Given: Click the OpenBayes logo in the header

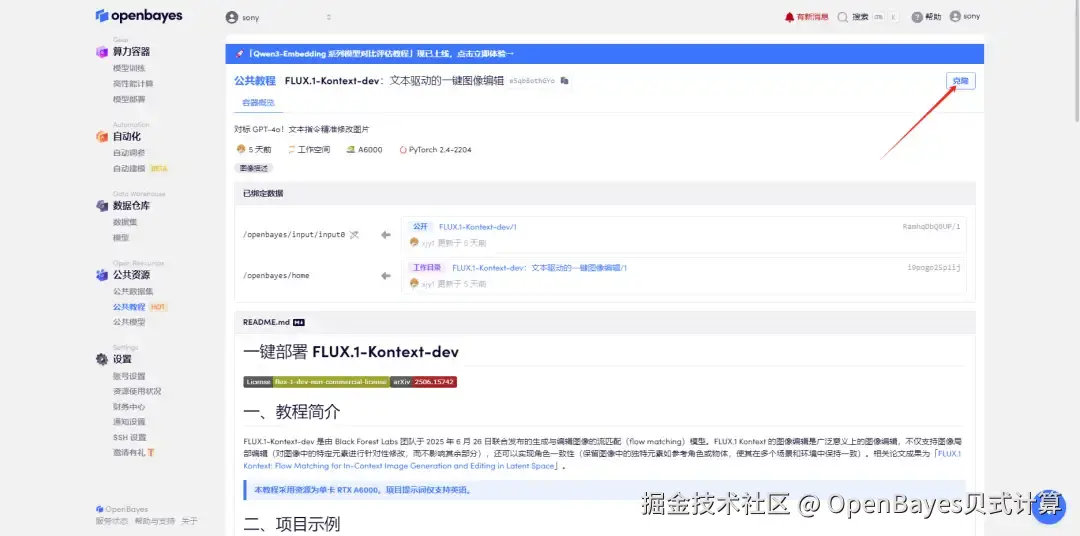Looking at the screenshot, I should (139, 16).
